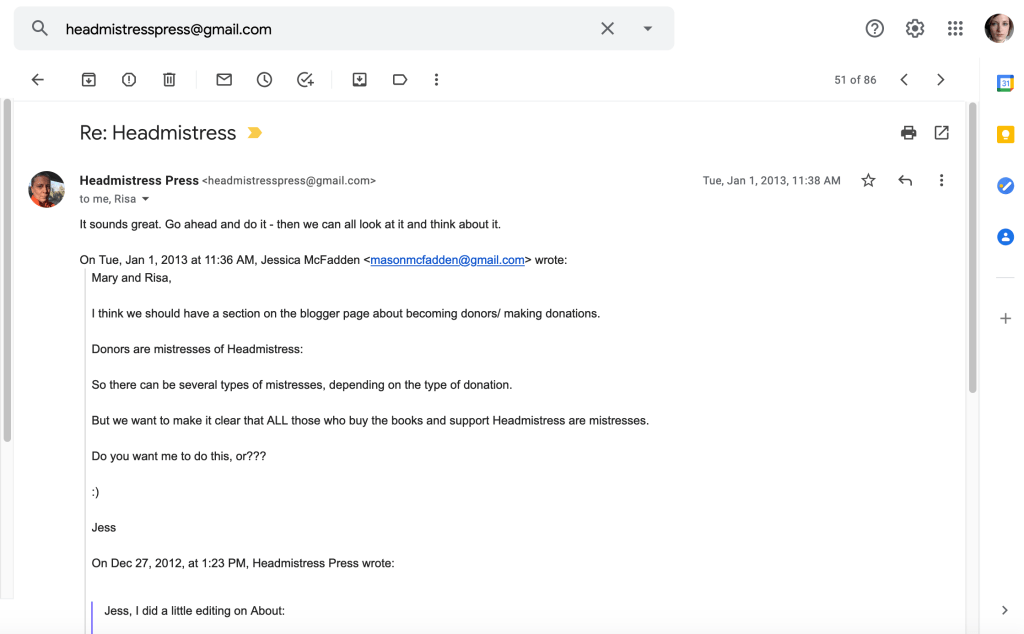This screenshot has height=634, width=1024.
Task: Reply to Headmistress Press message
Action: click(905, 181)
